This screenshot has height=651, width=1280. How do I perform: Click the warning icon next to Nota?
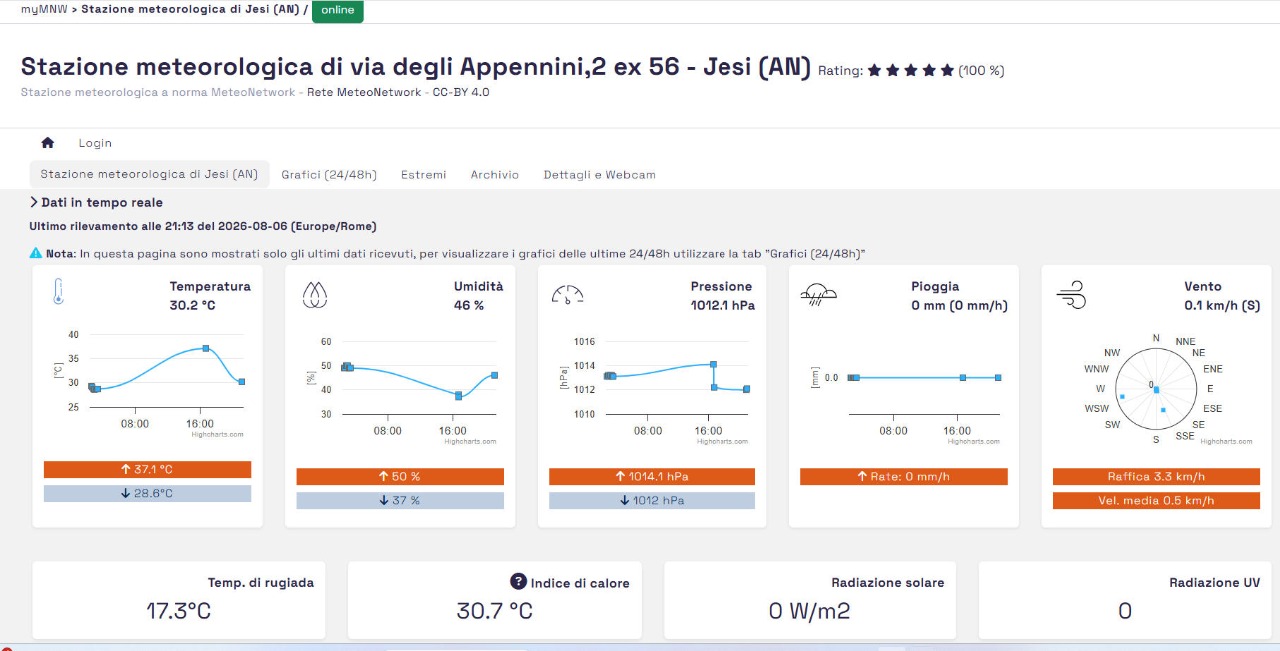click(x=36, y=253)
